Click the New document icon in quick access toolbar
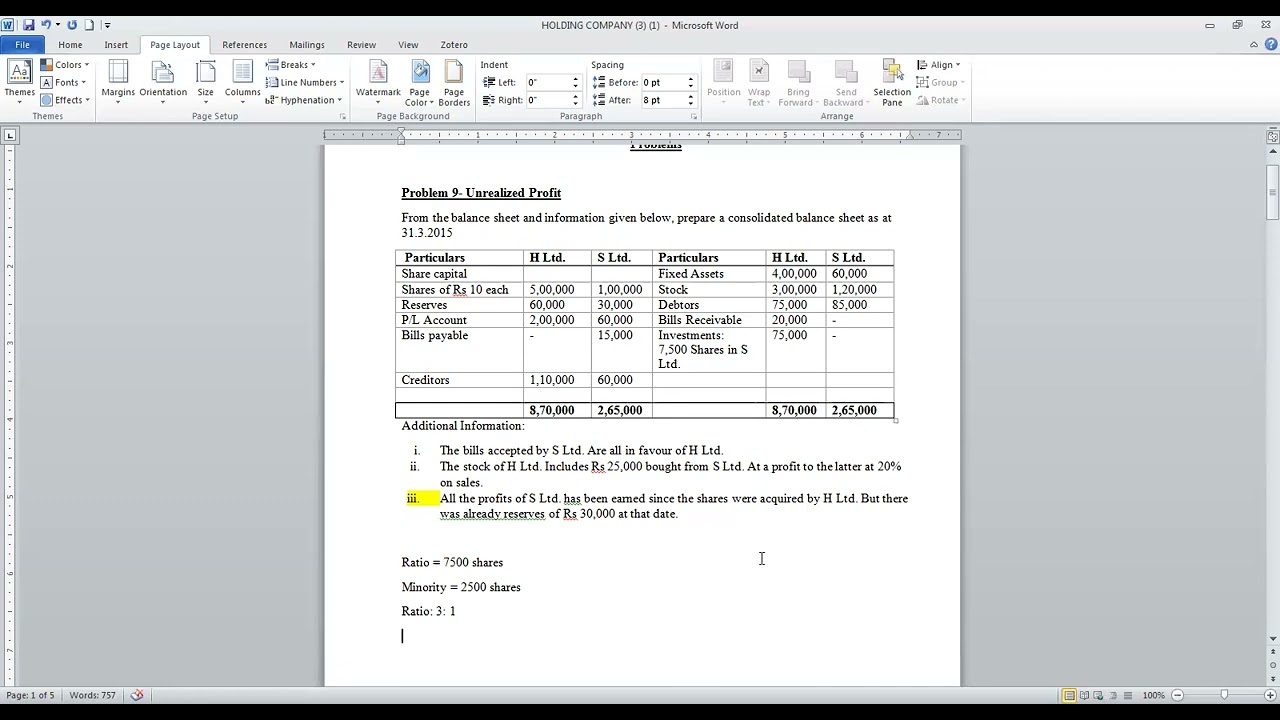Screen dimensions: 1280x720 89,25
